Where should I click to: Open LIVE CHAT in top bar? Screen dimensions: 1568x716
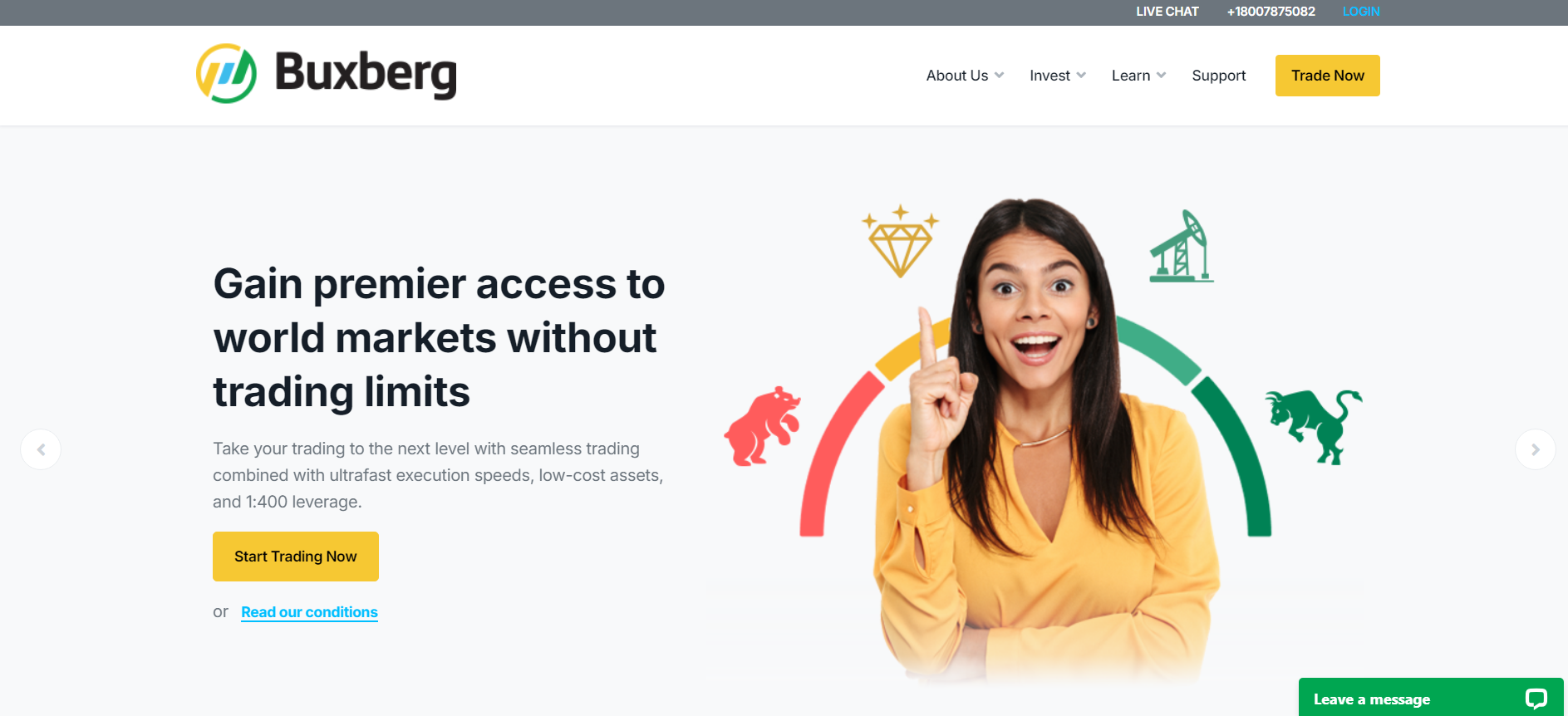pyautogui.click(x=1167, y=12)
